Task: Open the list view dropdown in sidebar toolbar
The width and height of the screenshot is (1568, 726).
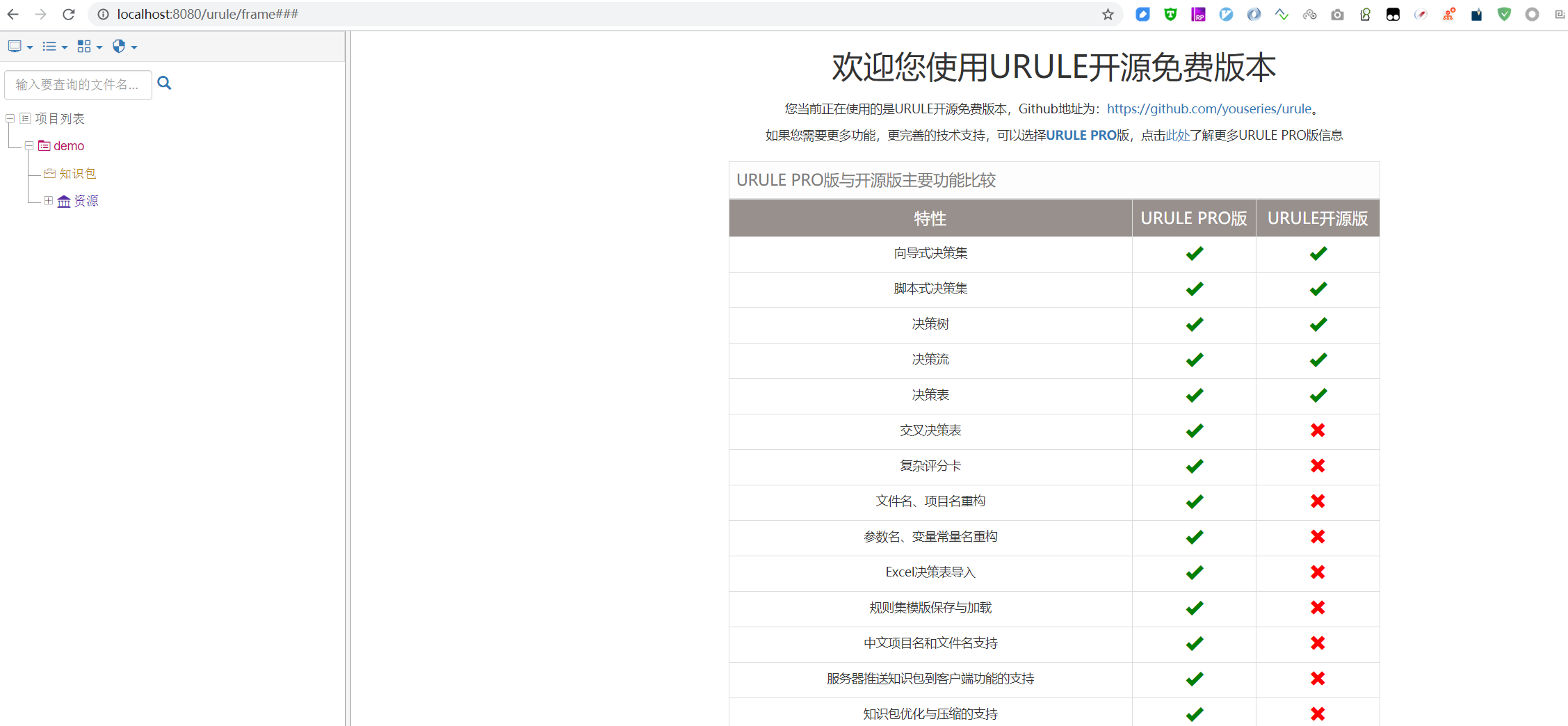Action: pyautogui.click(x=55, y=47)
